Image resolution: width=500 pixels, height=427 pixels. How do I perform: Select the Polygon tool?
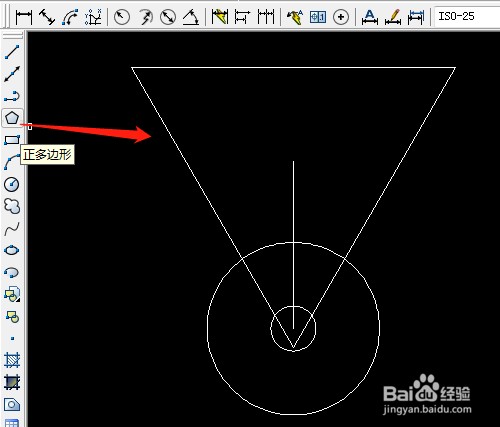tap(12, 118)
